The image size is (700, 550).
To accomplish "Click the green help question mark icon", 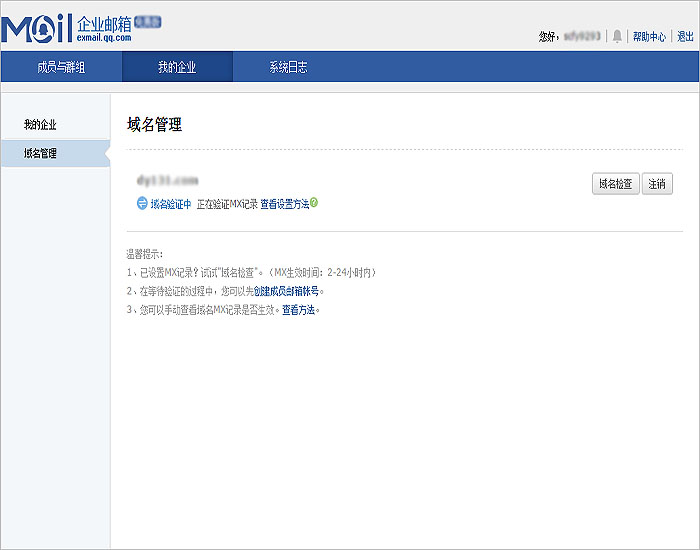I will pyautogui.click(x=314, y=202).
